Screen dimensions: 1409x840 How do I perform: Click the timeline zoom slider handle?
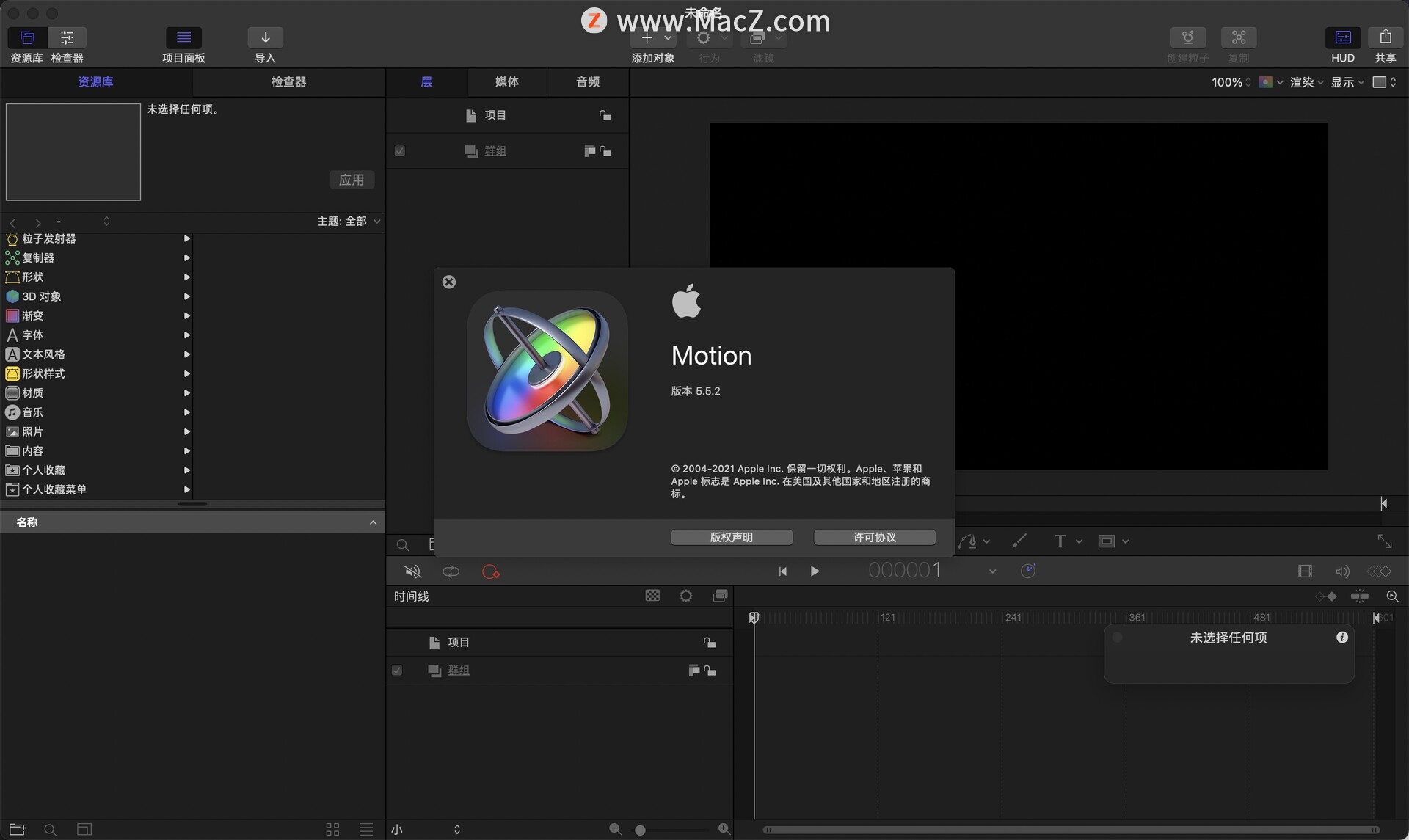[641, 830]
